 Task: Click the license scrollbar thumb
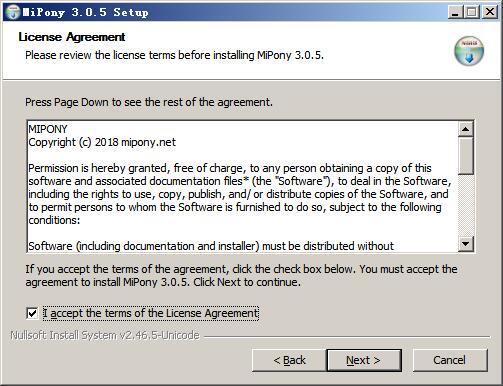(466, 155)
